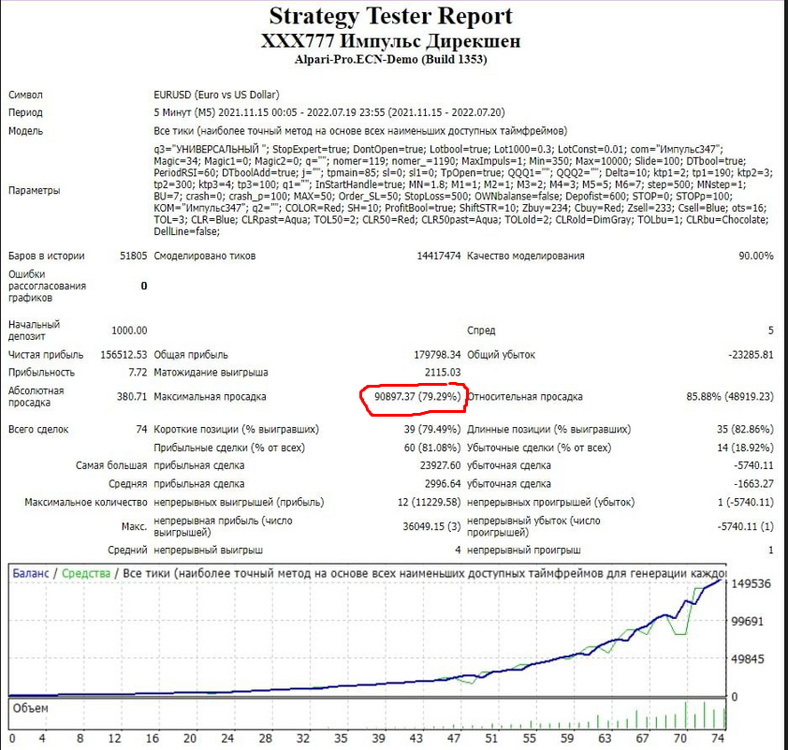Click symbol value 'EURUSD (Euro vs US Dollar)'
Viewport: 788px width, 750px height.
click(217, 95)
